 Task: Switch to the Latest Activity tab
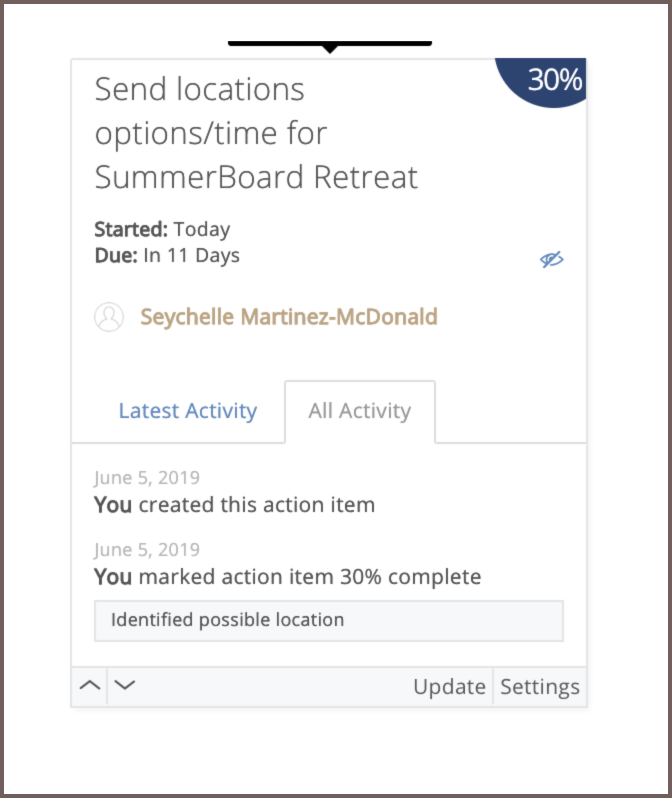(188, 411)
